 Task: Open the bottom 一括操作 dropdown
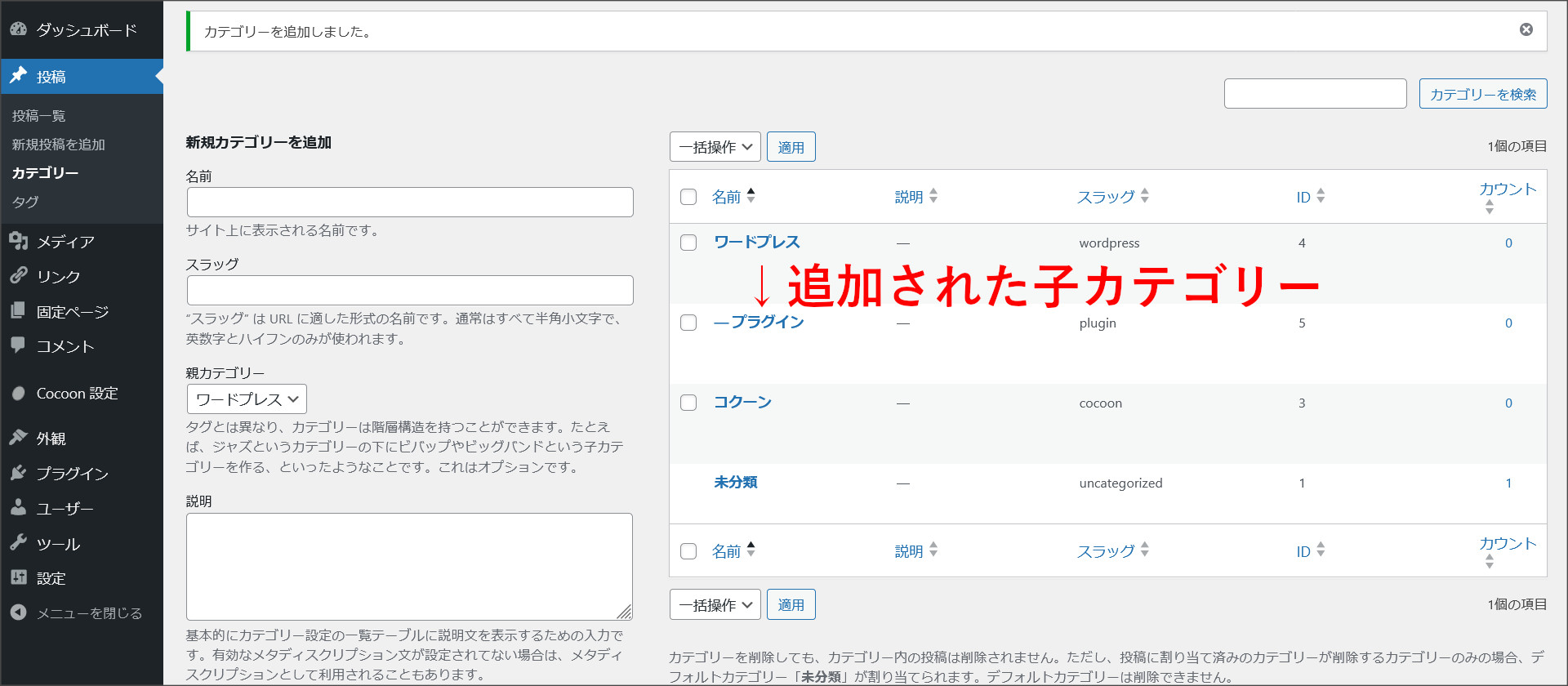[x=715, y=605]
